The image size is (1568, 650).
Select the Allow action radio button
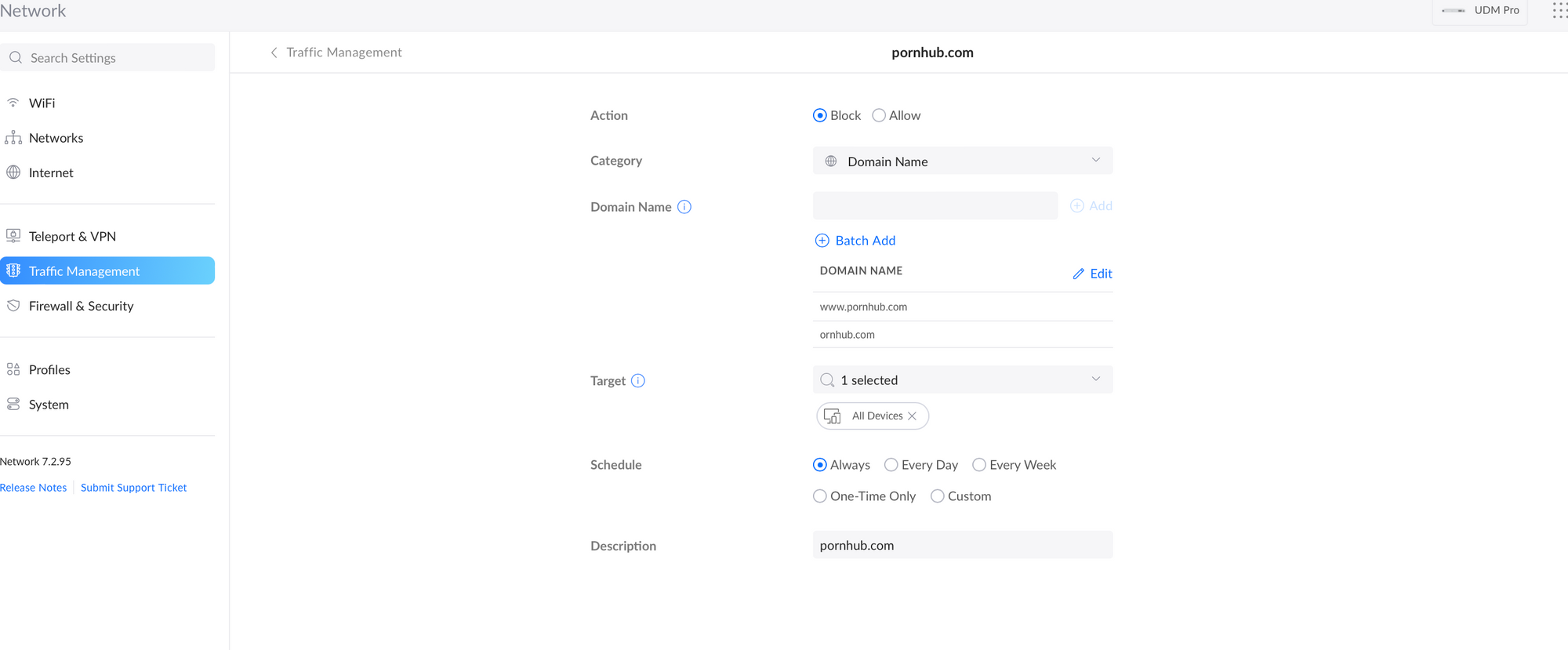point(879,115)
